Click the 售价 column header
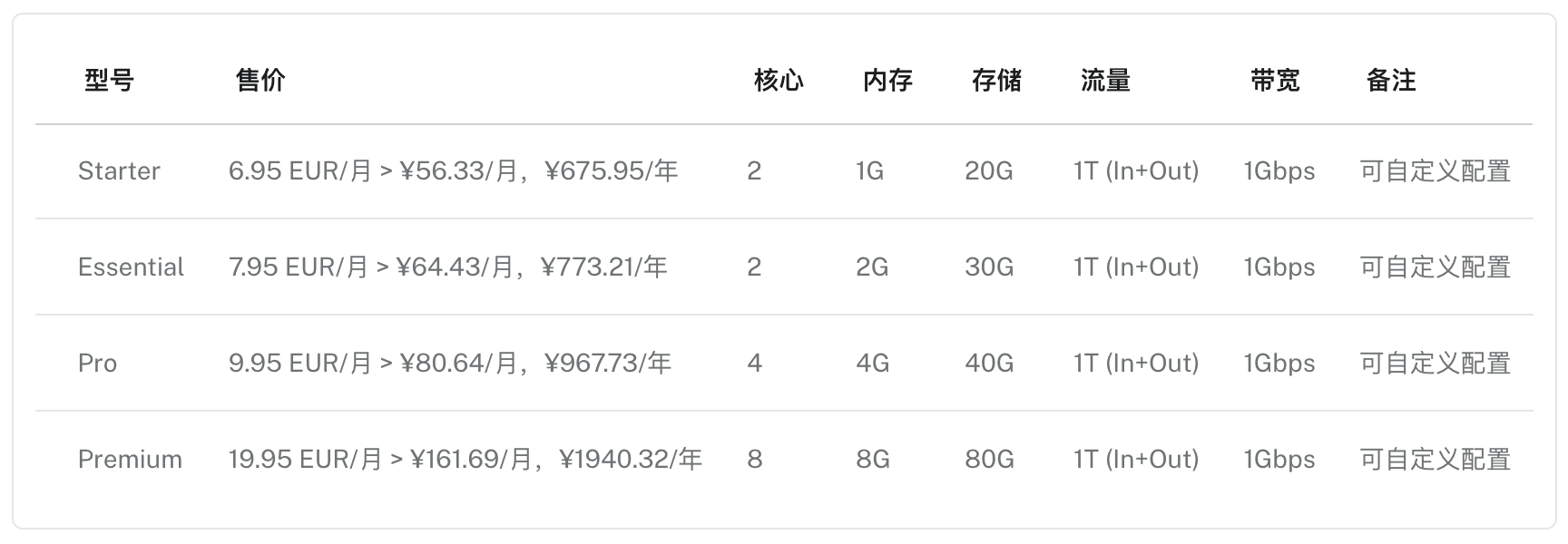Image resolution: width=1568 pixels, height=544 pixels. pyautogui.click(x=260, y=81)
